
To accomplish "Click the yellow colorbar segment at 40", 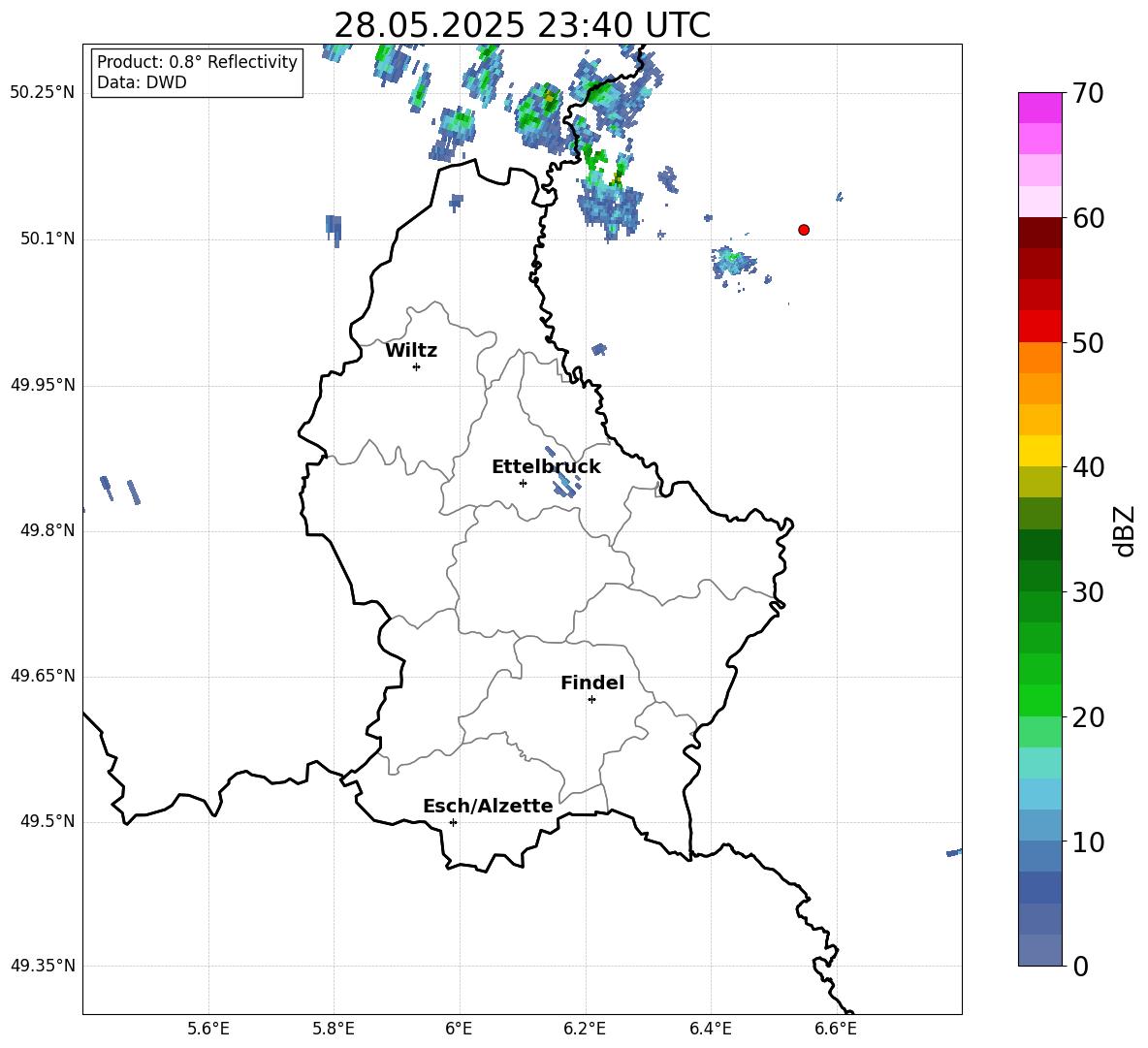I will point(1040,451).
